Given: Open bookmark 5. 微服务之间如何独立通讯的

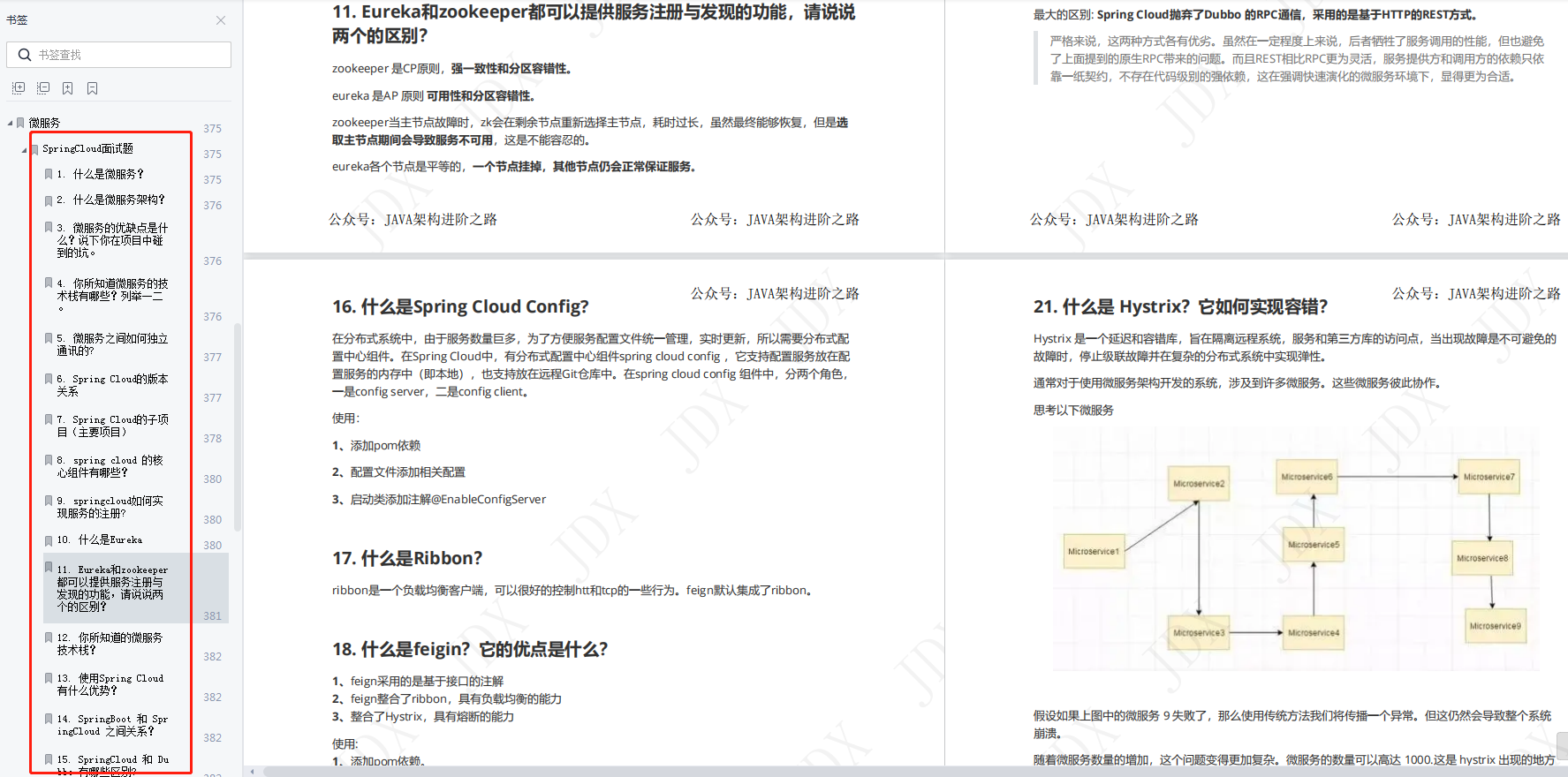Looking at the screenshot, I should pos(112,344).
